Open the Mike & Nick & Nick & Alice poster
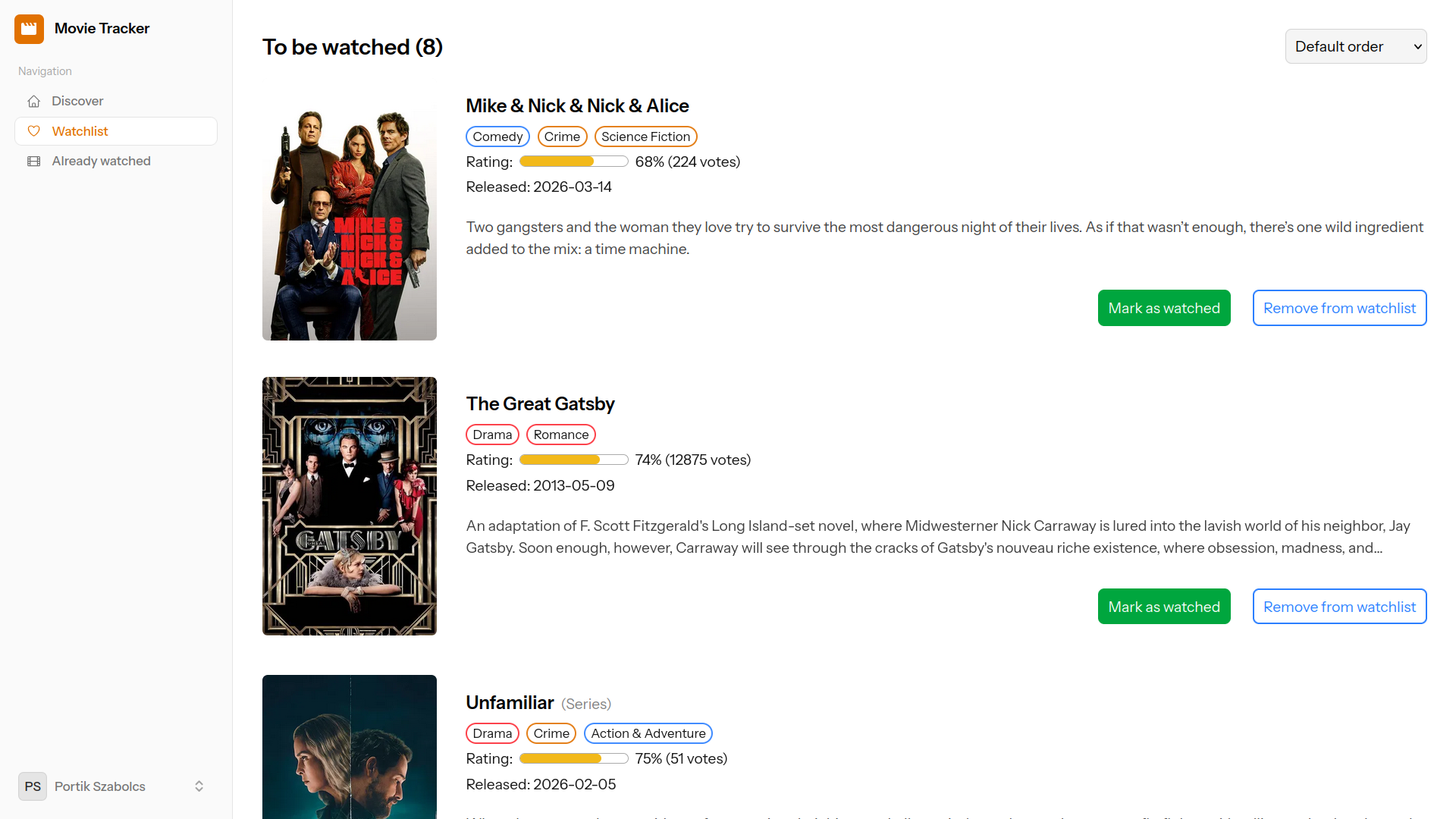The image size is (1456, 819). 349,220
